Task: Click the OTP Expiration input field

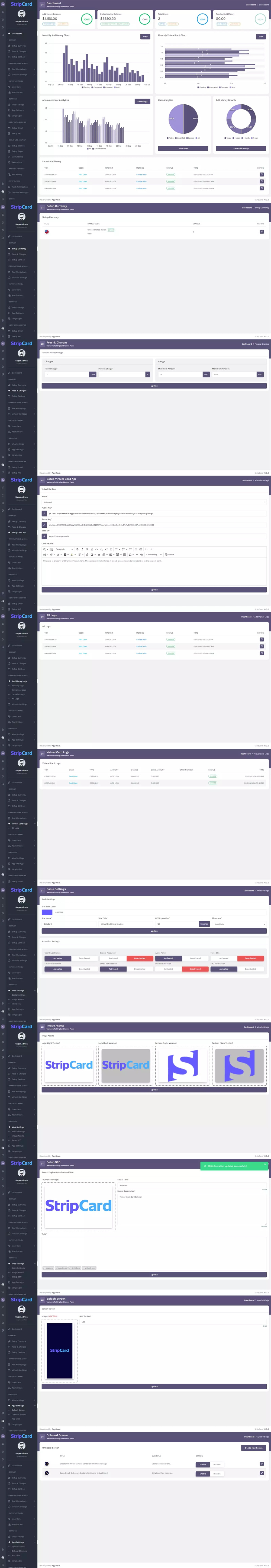Action: tap(177, 924)
